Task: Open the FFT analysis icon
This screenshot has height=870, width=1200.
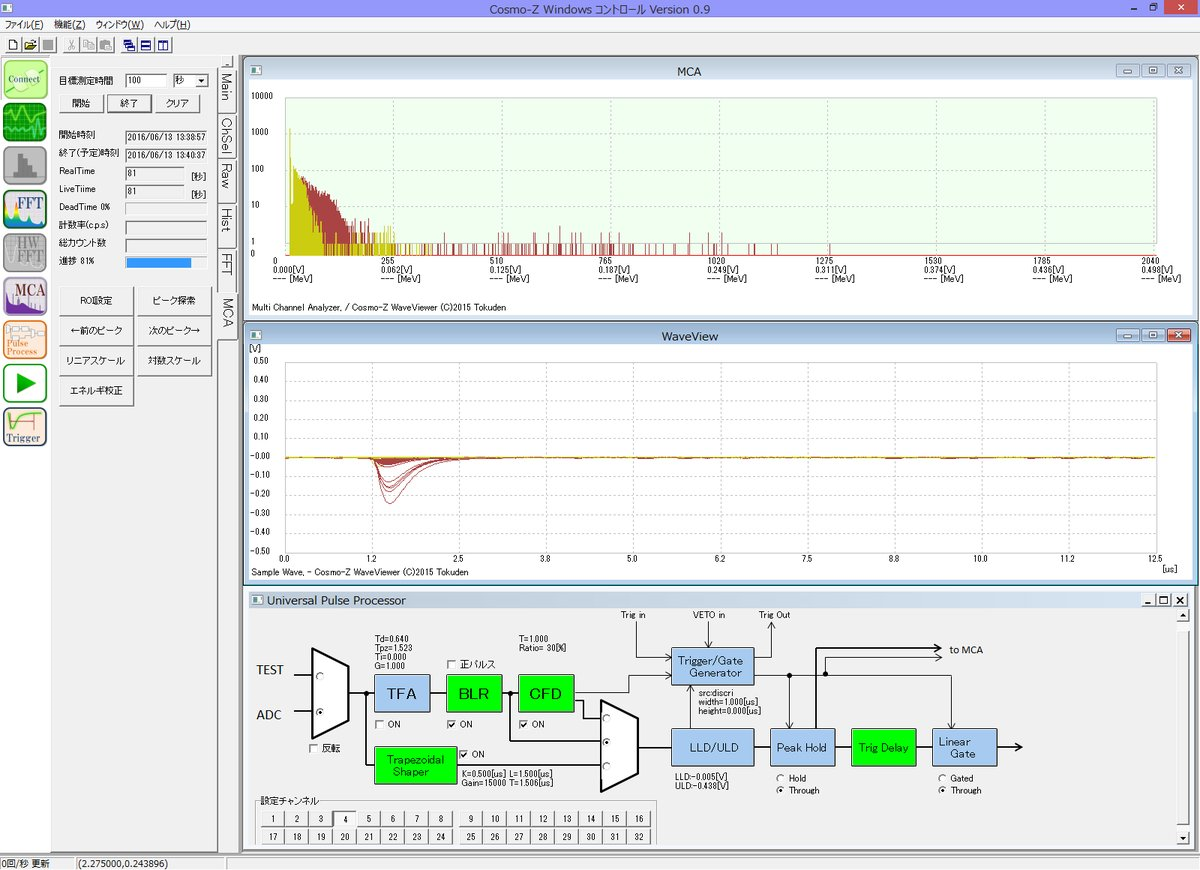Action: 25,209
